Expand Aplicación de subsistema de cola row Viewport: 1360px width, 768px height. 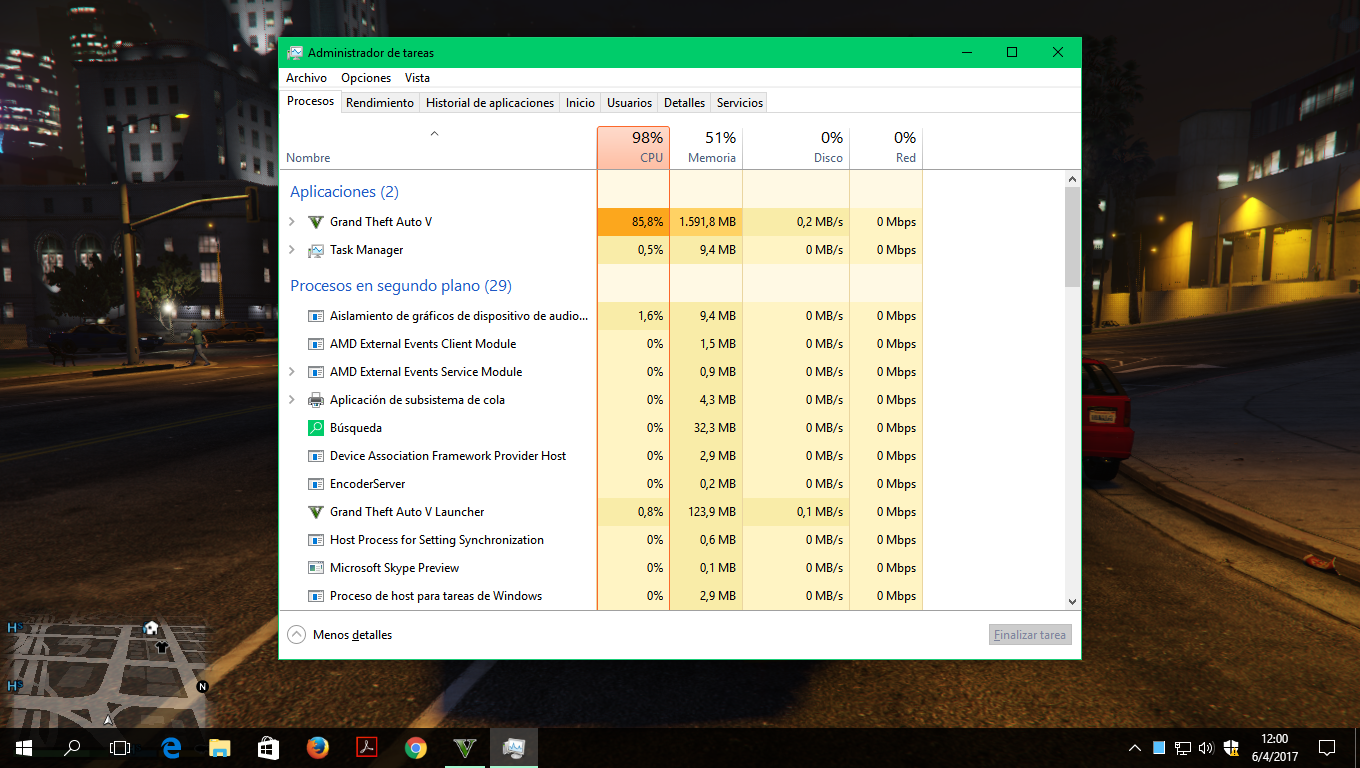click(292, 400)
